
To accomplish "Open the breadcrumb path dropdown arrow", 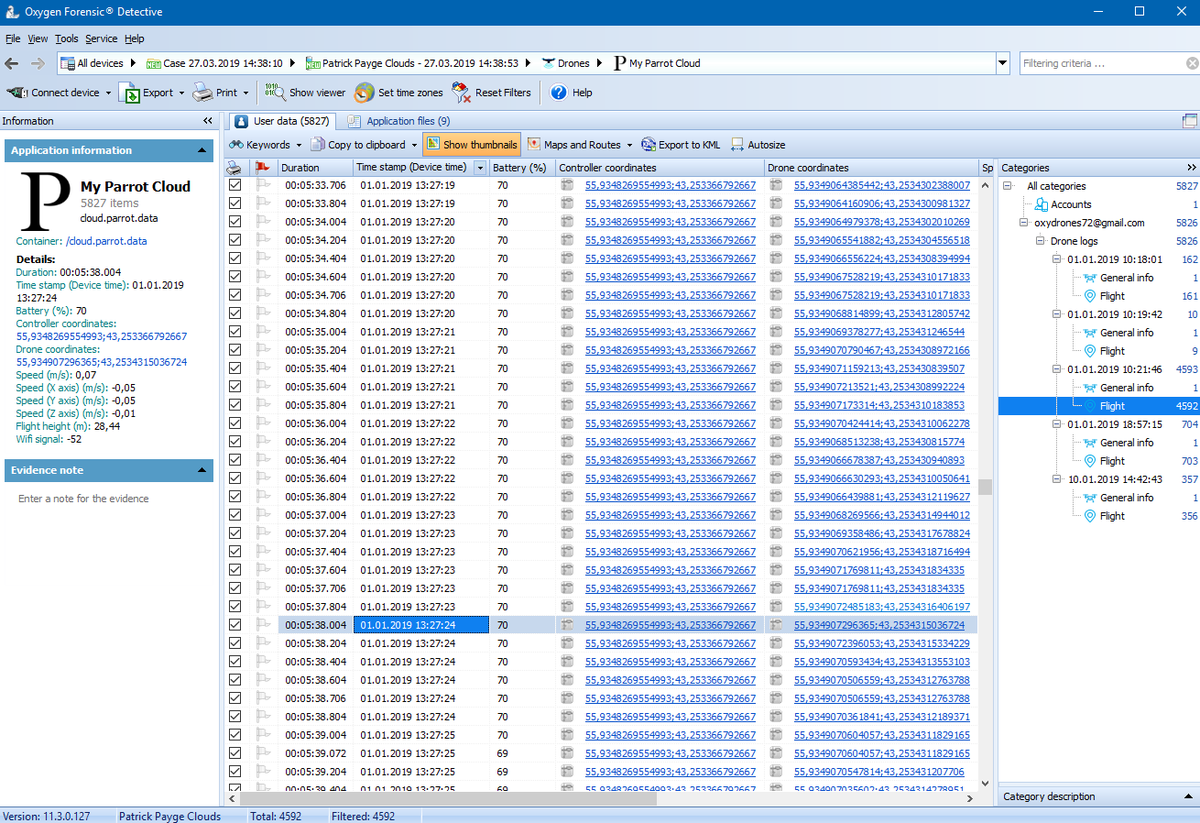I will [1003, 63].
